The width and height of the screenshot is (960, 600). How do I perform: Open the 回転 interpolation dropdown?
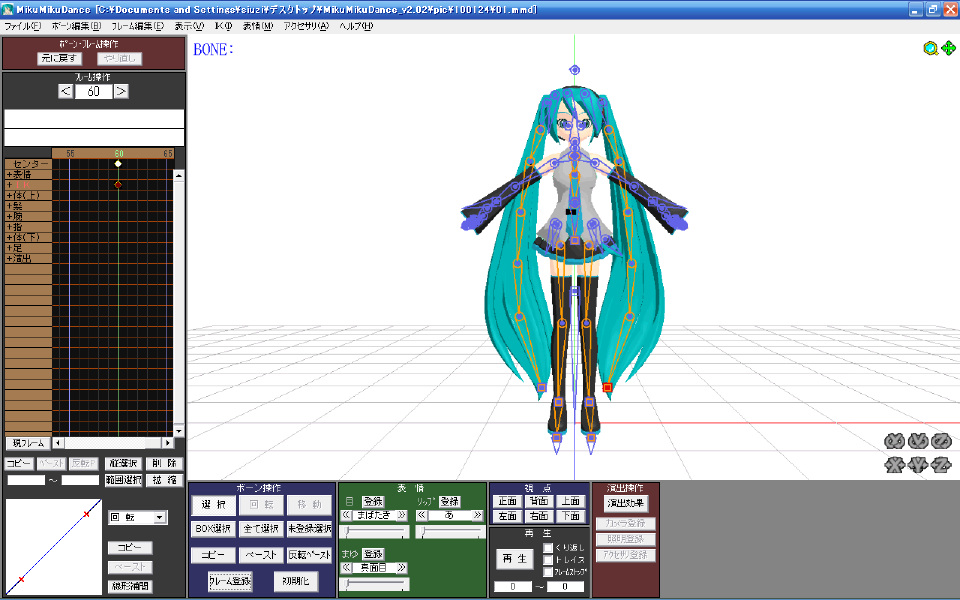[x=160, y=517]
